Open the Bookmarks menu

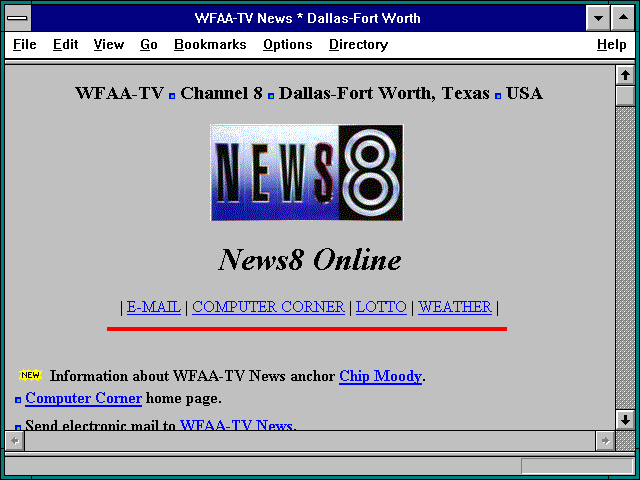[x=210, y=44]
